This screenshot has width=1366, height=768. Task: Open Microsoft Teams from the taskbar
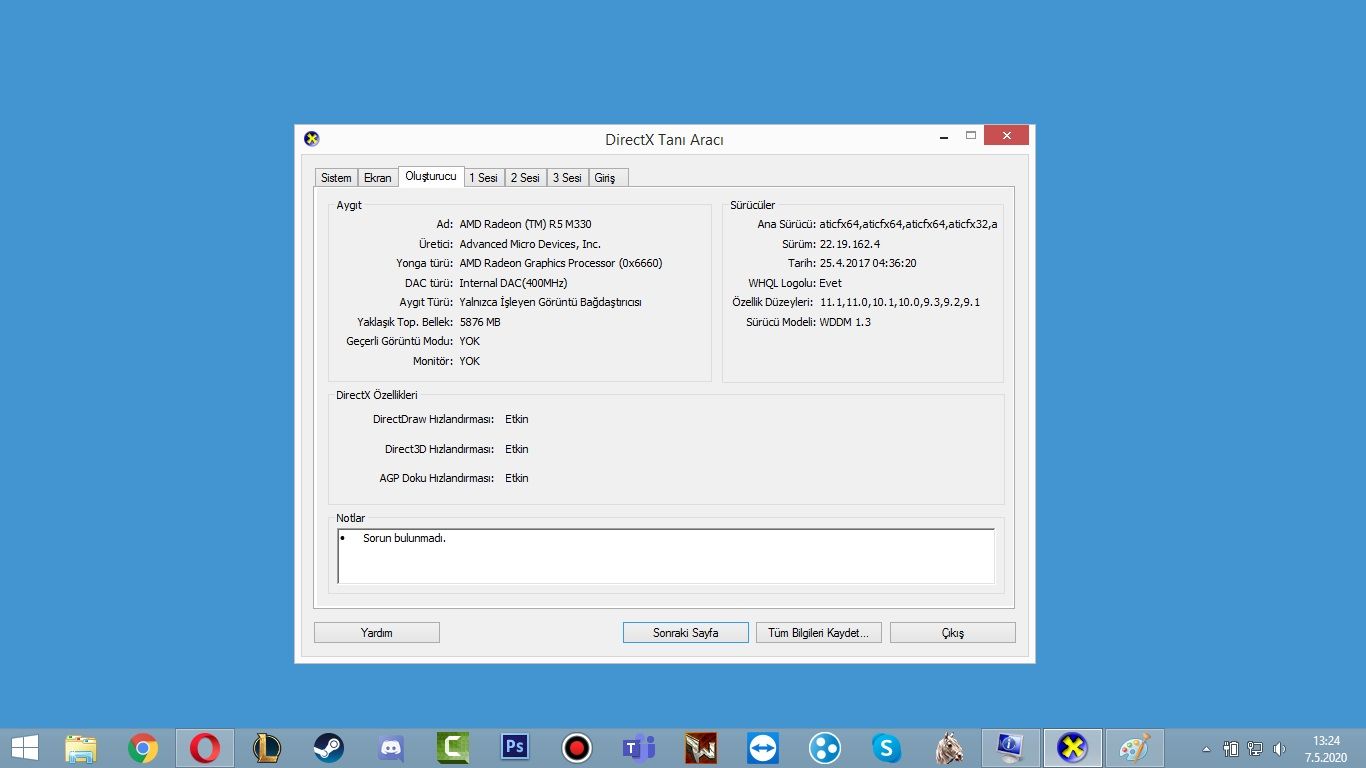pos(639,748)
